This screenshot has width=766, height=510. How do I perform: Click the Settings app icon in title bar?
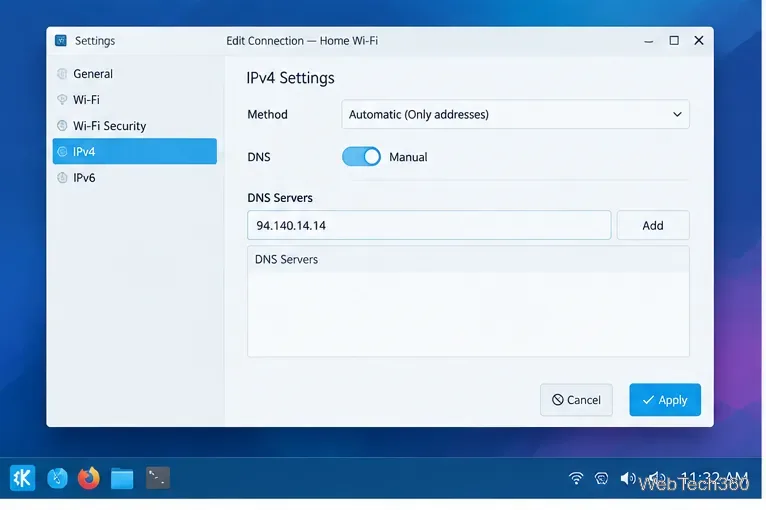click(61, 41)
